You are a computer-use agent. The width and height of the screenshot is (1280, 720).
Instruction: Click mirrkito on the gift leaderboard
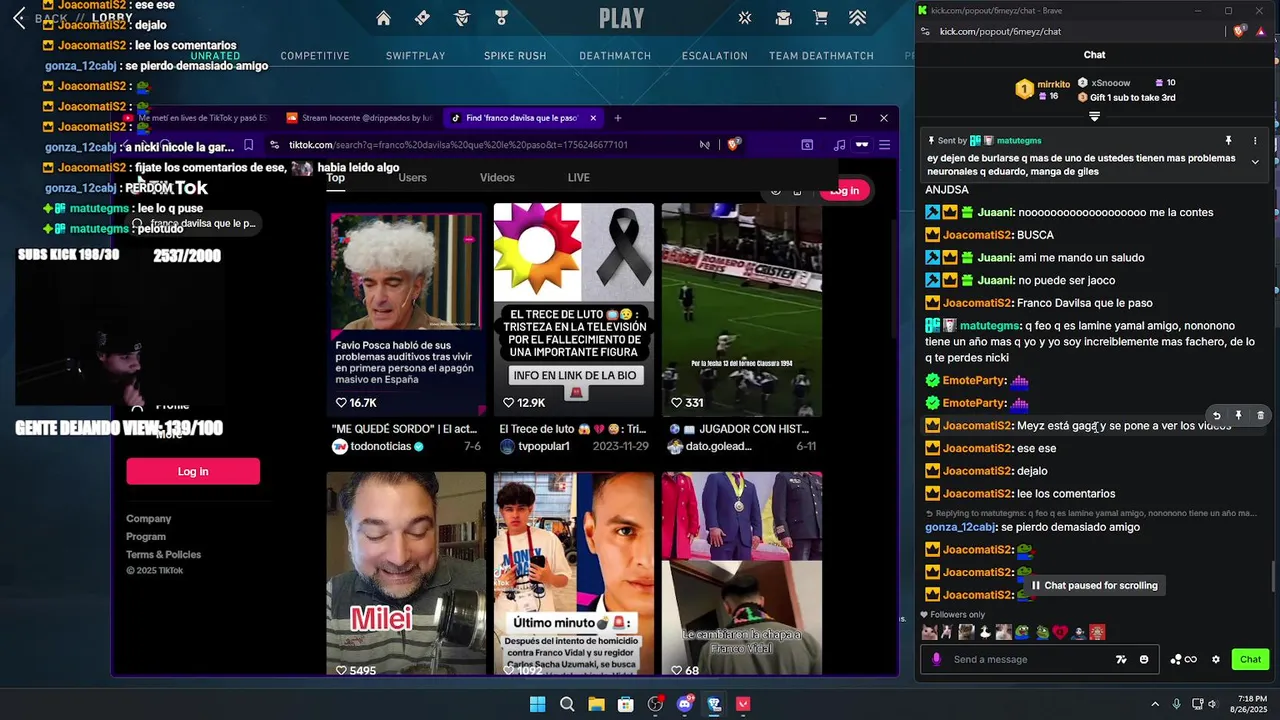1053,84
